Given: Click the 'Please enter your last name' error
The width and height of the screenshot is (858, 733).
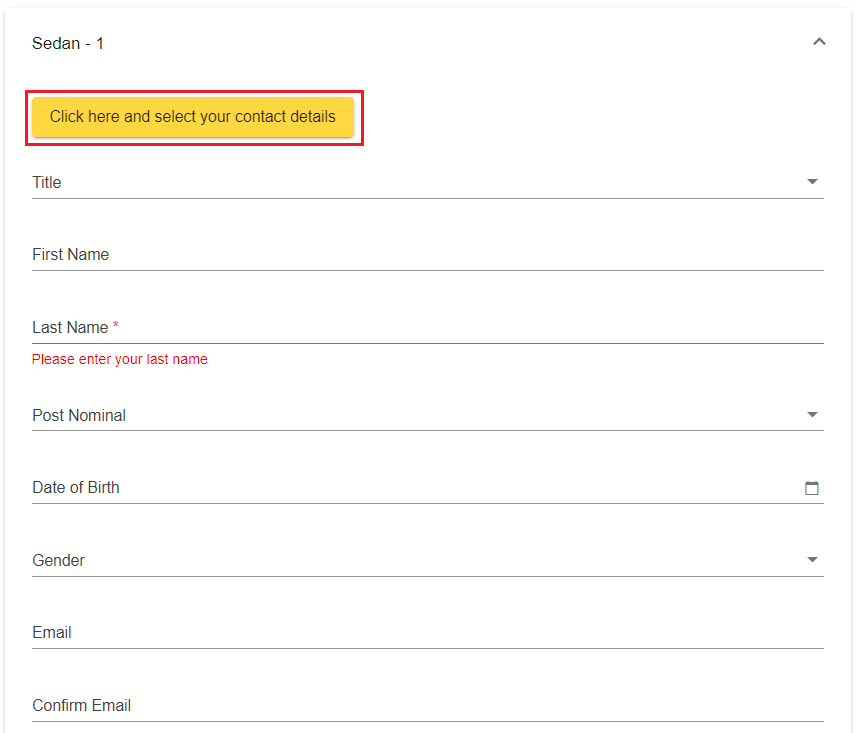Looking at the screenshot, I should pos(120,359).
